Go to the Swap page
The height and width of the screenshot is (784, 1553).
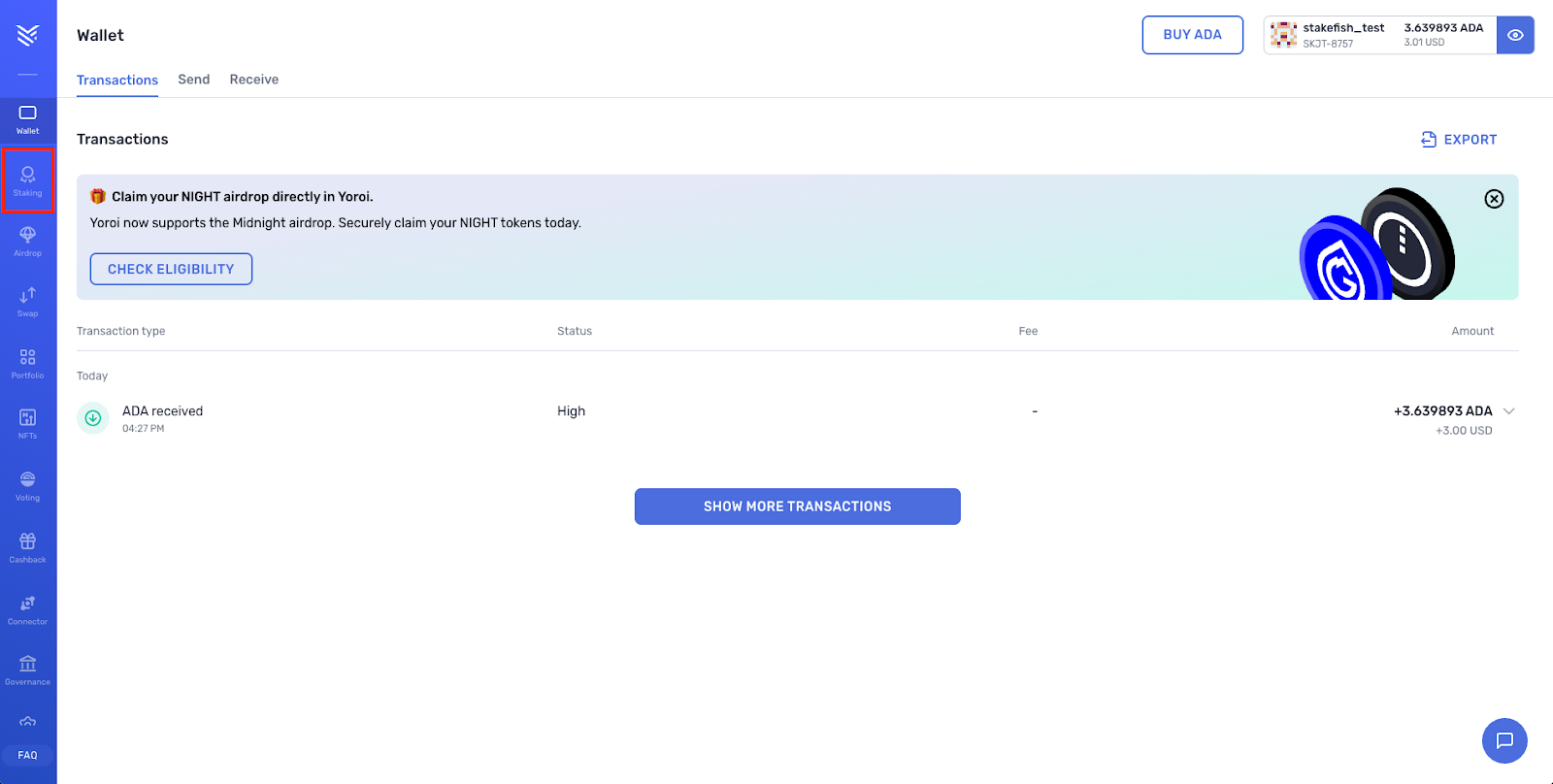tap(27, 301)
